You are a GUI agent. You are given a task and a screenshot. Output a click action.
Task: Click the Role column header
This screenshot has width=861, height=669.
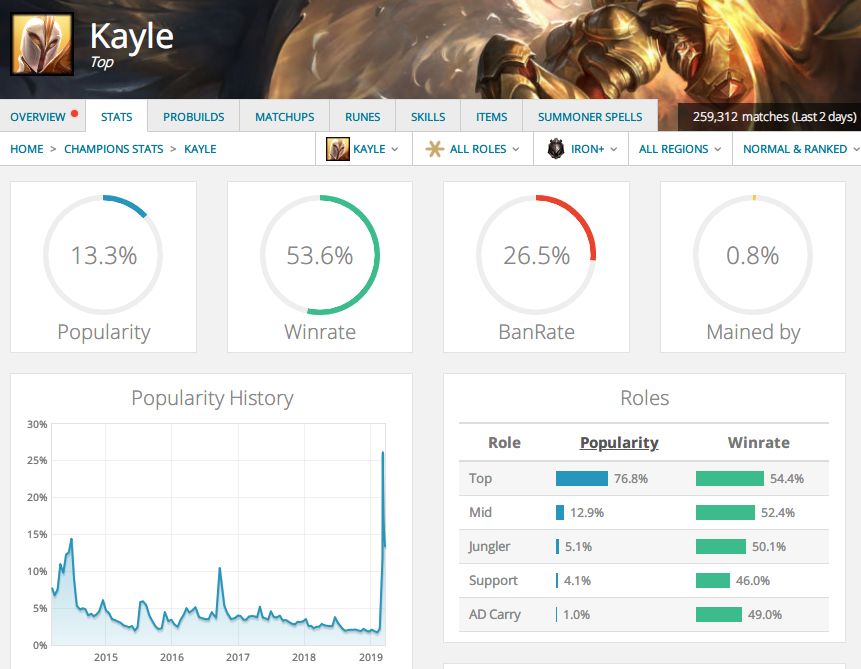504,443
